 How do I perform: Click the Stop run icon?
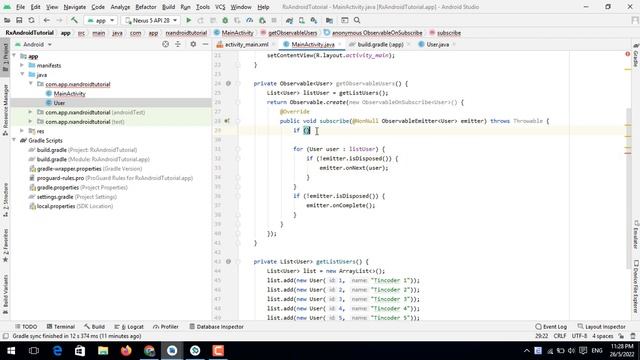274,20
